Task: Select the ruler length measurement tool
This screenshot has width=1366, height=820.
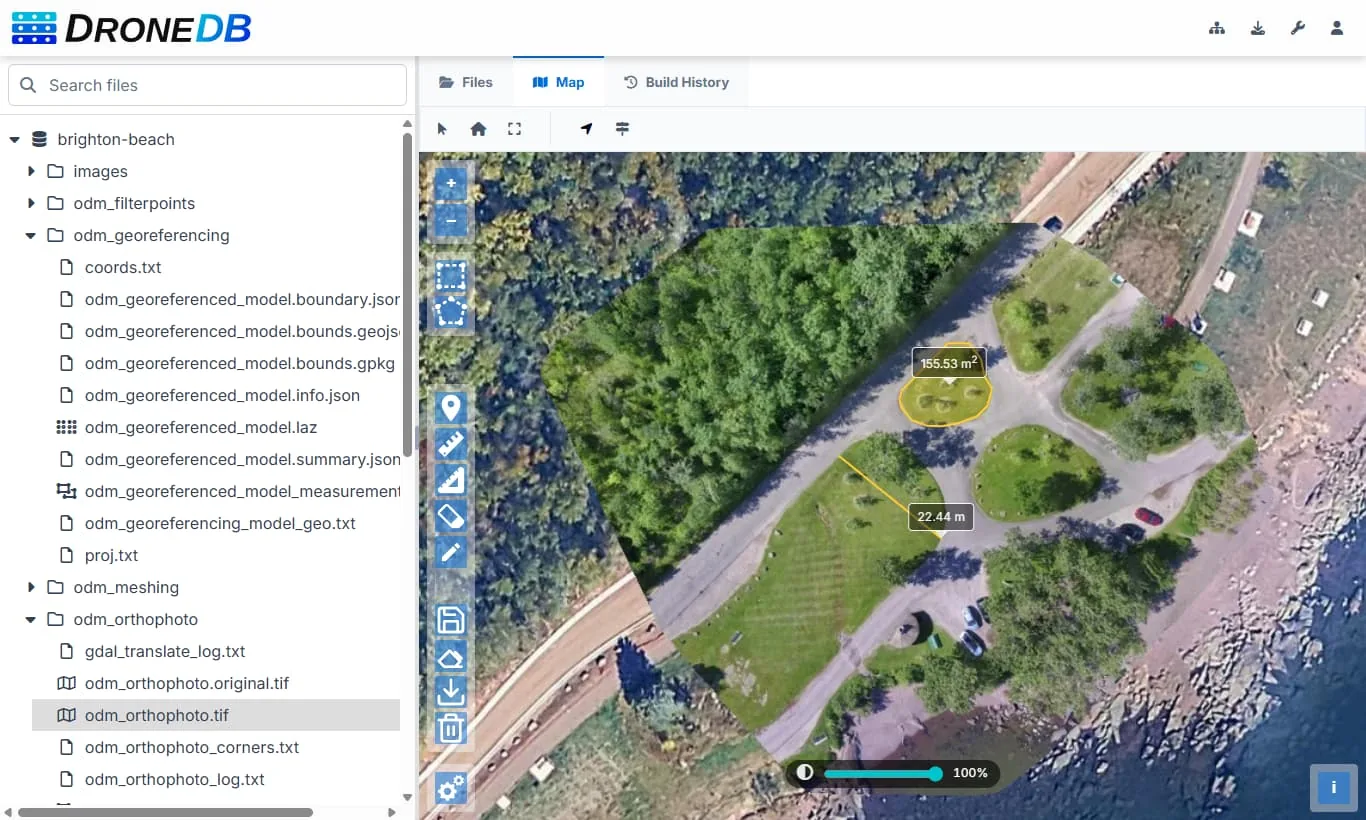Action: 451,444
